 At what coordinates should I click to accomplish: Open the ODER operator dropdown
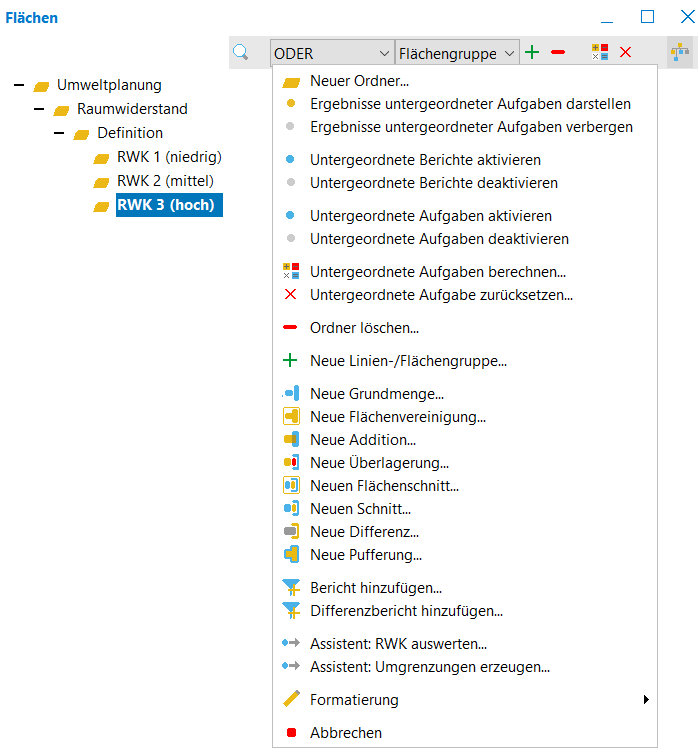[332, 53]
